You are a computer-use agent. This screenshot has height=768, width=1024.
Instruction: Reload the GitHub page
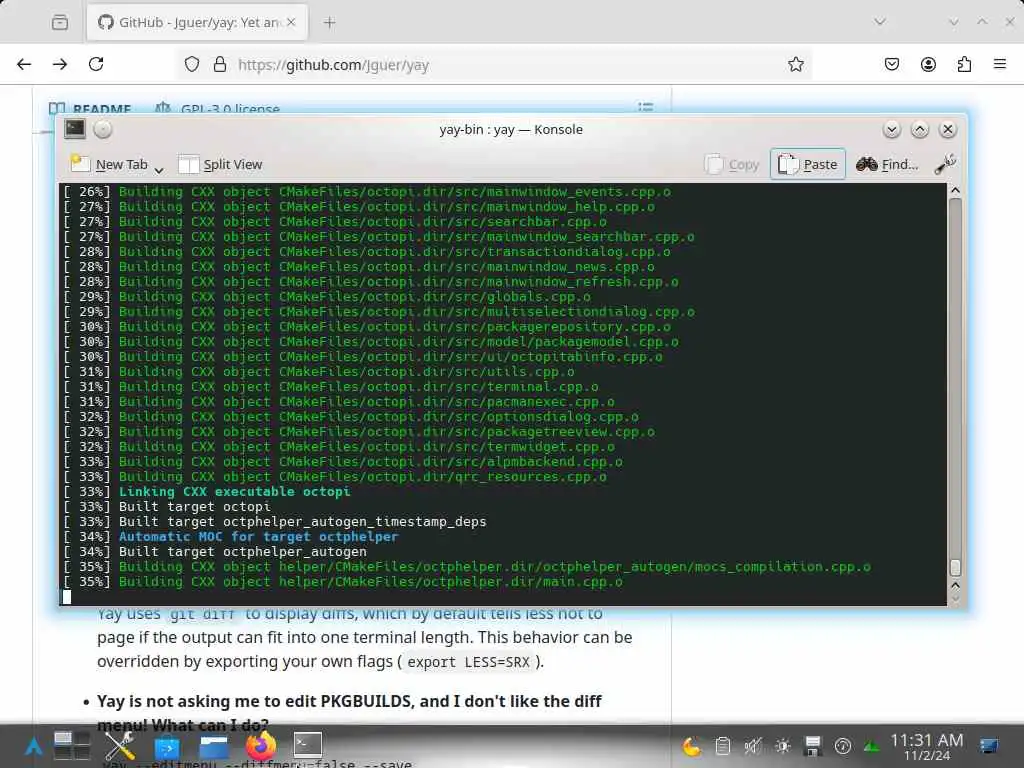(96, 64)
